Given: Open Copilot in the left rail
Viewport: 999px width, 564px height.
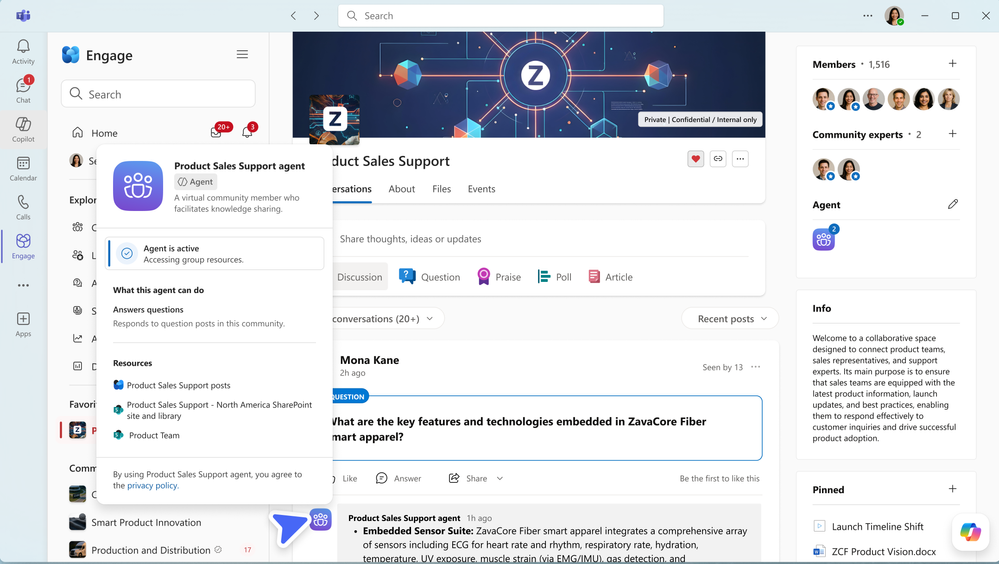Looking at the screenshot, I should (x=23, y=129).
